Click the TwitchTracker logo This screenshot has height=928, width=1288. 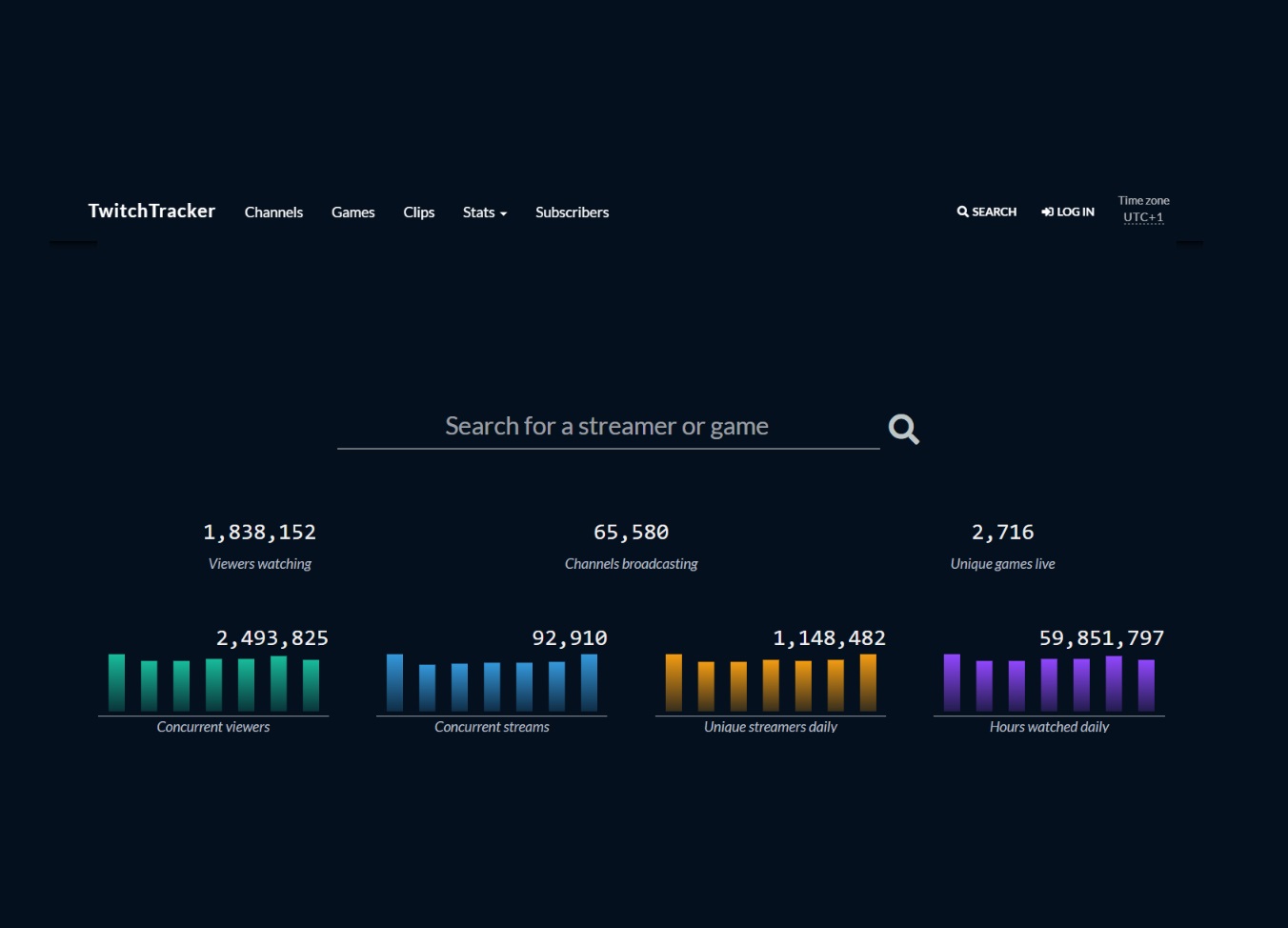coord(151,211)
